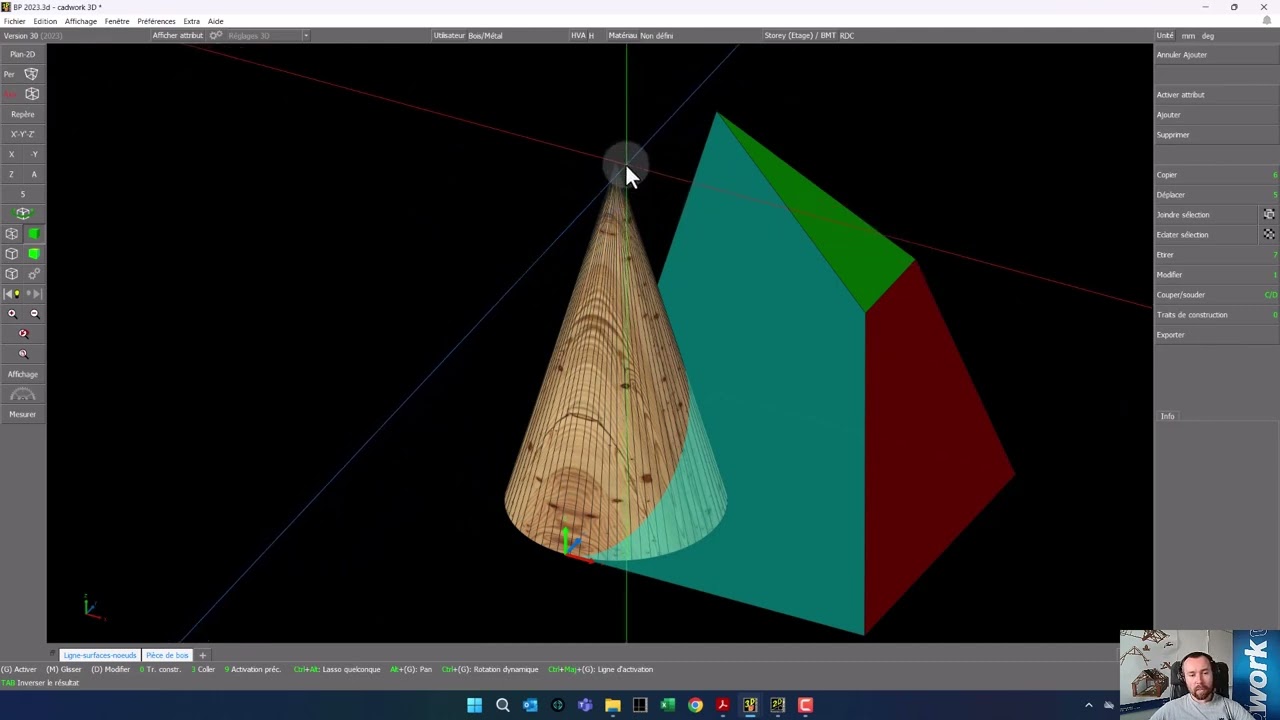Screen dimensions: 1280x720
Task: Click the axonometric view cube icon
Action: click(31, 94)
